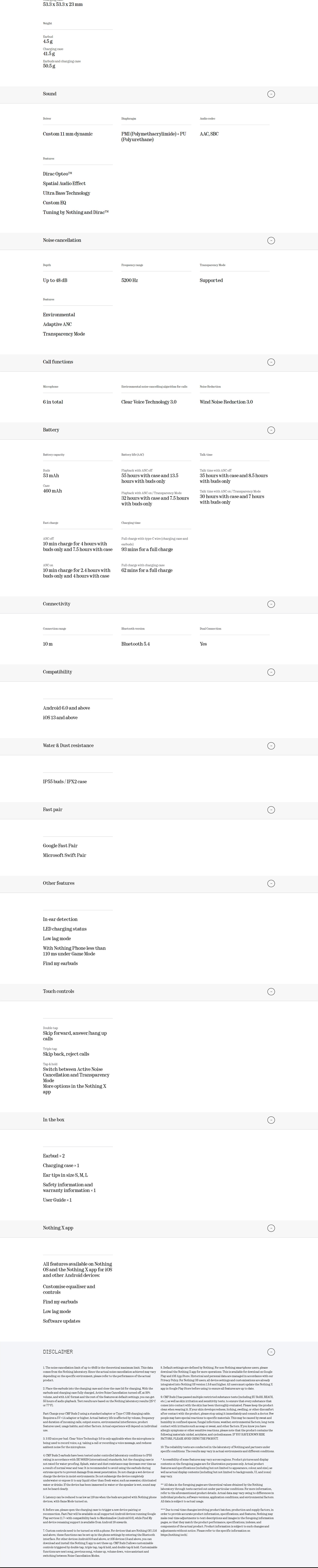Collapse the Noise cancellation section

click(271, 240)
